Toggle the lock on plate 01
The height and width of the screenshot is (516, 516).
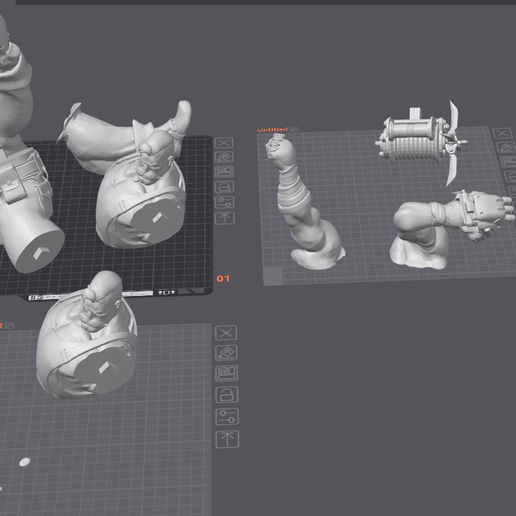(x=225, y=187)
